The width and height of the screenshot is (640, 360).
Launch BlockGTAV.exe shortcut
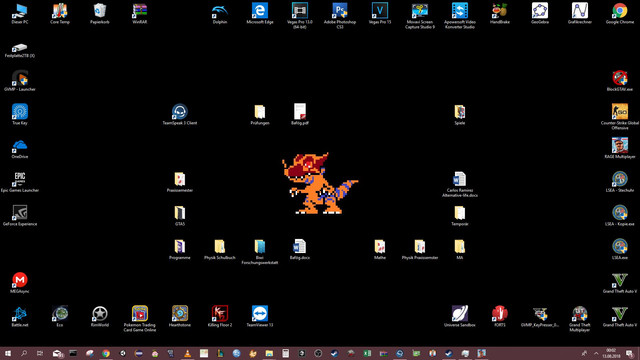(x=620, y=80)
